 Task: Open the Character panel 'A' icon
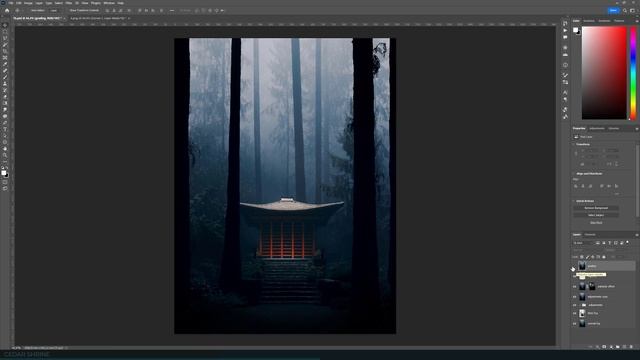click(565, 93)
